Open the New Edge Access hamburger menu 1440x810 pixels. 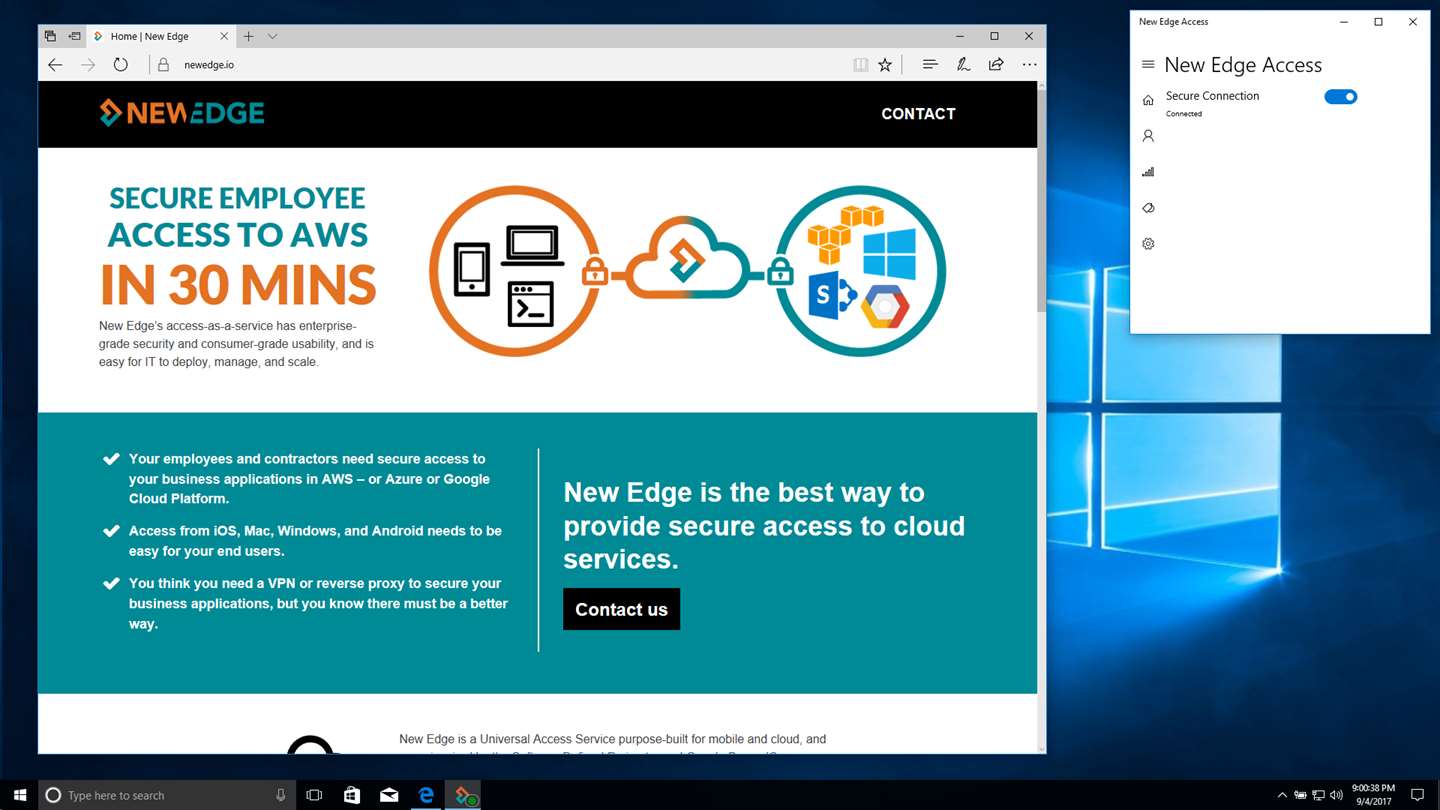(x=1148, y=65)
